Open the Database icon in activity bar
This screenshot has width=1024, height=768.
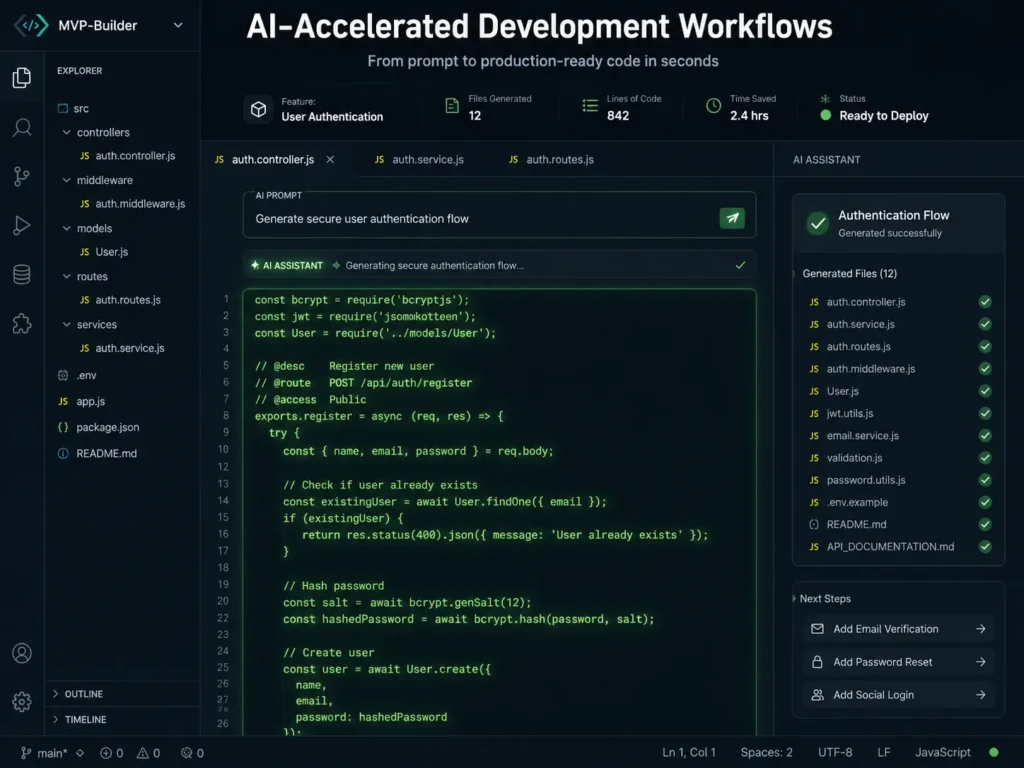(22, 274)
